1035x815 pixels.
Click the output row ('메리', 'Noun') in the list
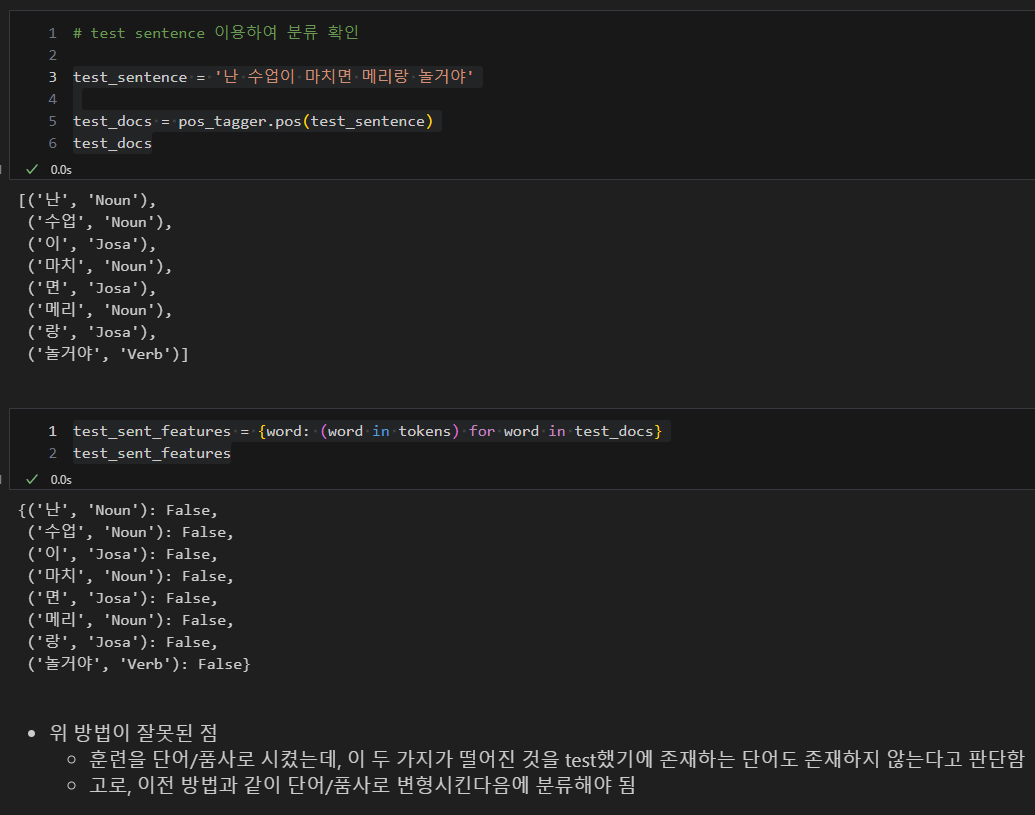(100, 310)
